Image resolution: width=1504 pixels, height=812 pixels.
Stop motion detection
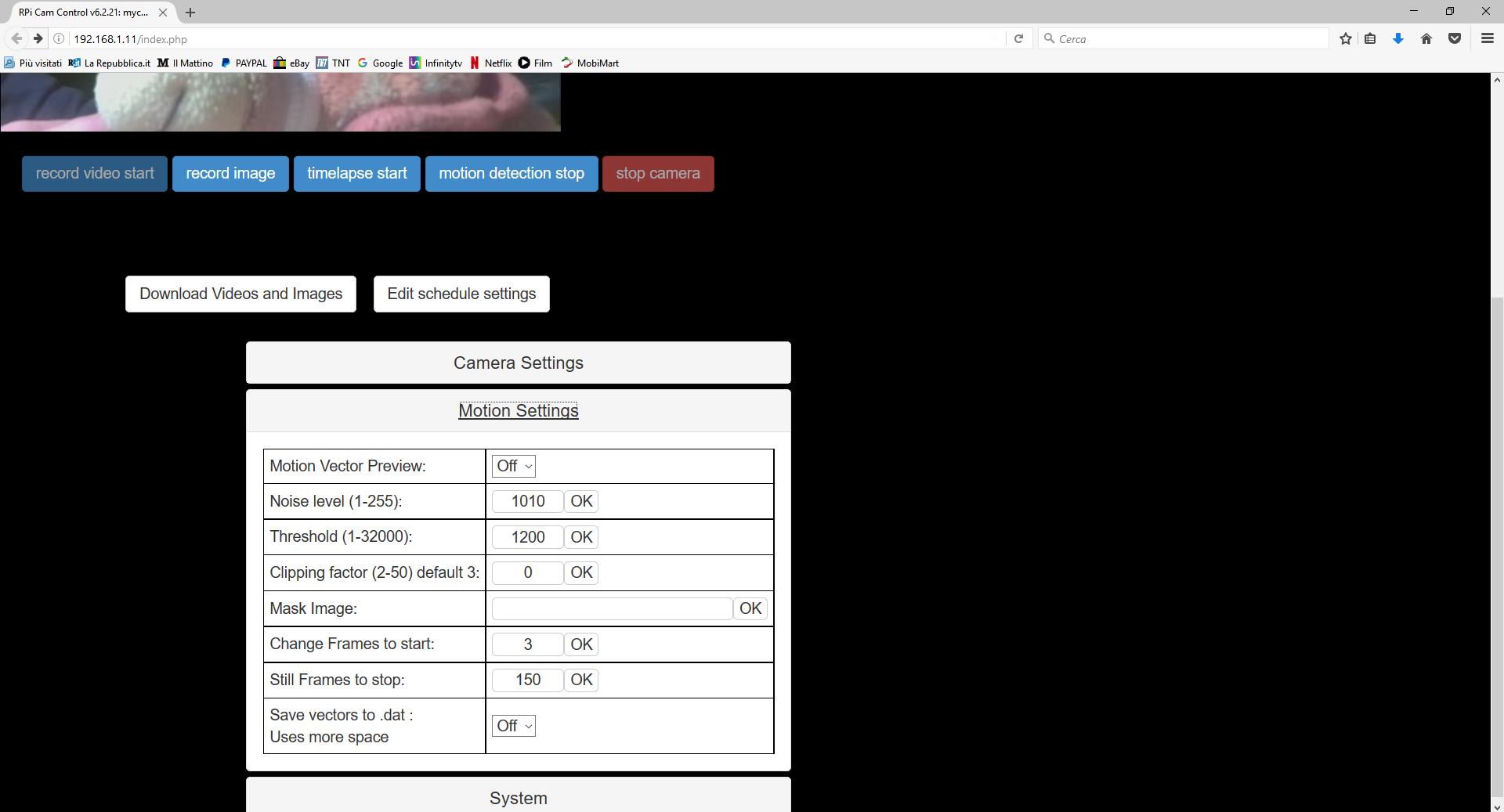point(512,174)
